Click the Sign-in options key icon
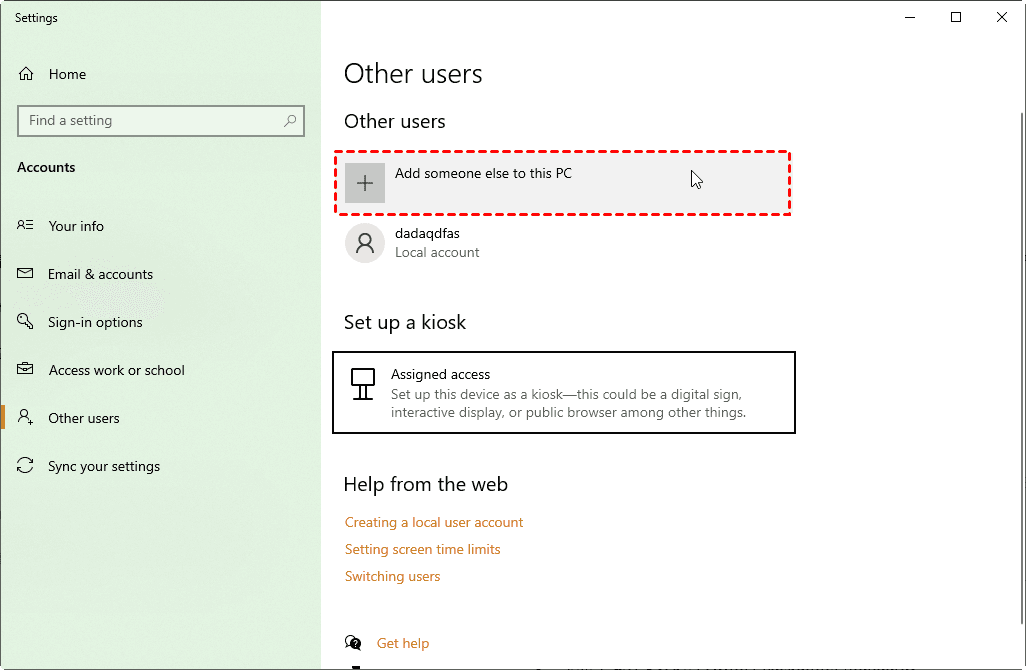This screenshot has width=1026, height=670. click(x=26, y=322)
